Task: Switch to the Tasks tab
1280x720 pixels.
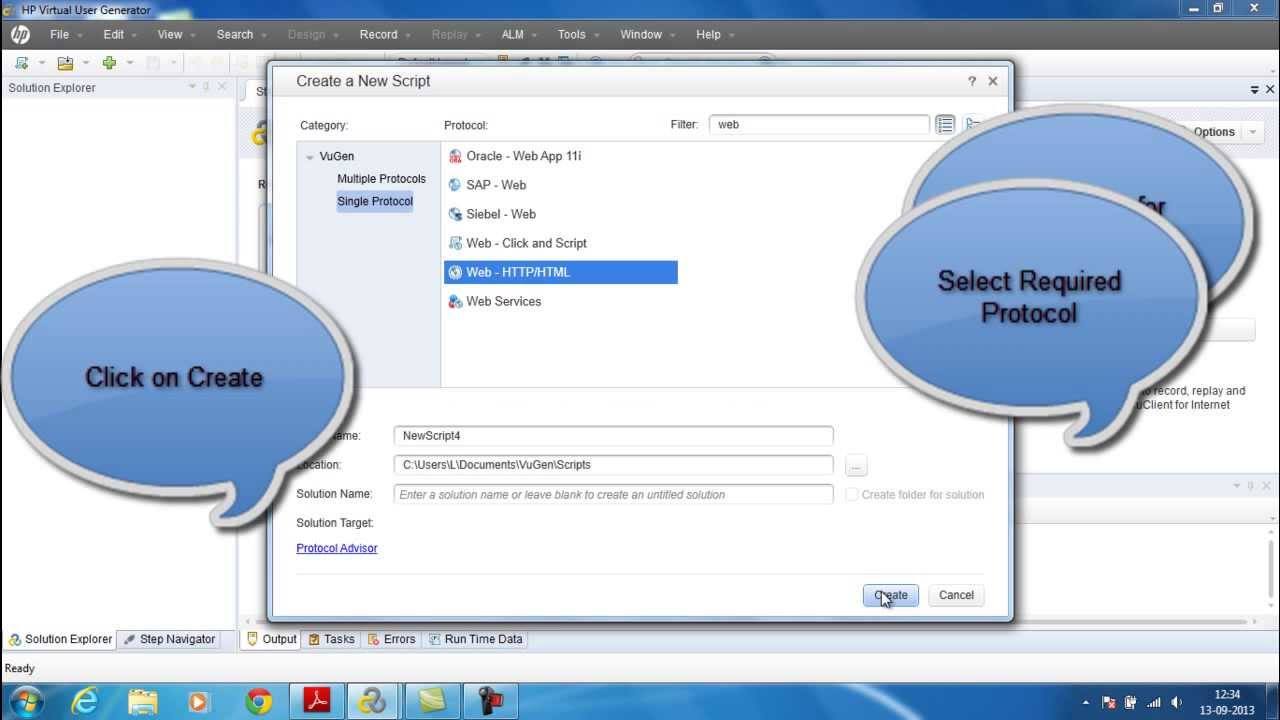Action: click(331, 639)
